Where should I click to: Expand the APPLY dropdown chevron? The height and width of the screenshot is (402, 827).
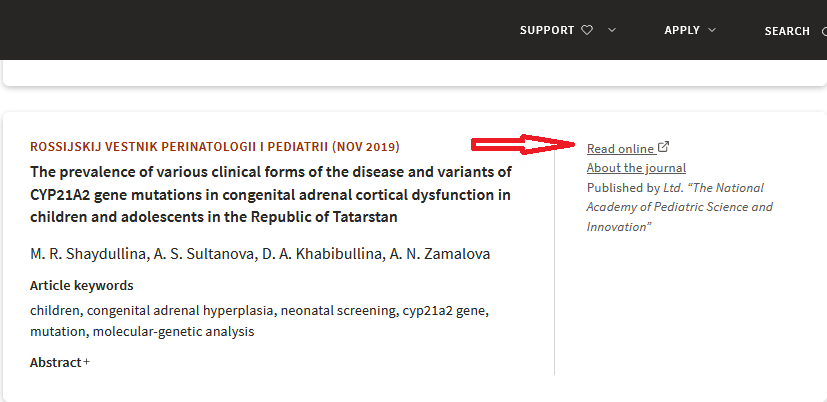pyautogui.click(x=712, y=30)
